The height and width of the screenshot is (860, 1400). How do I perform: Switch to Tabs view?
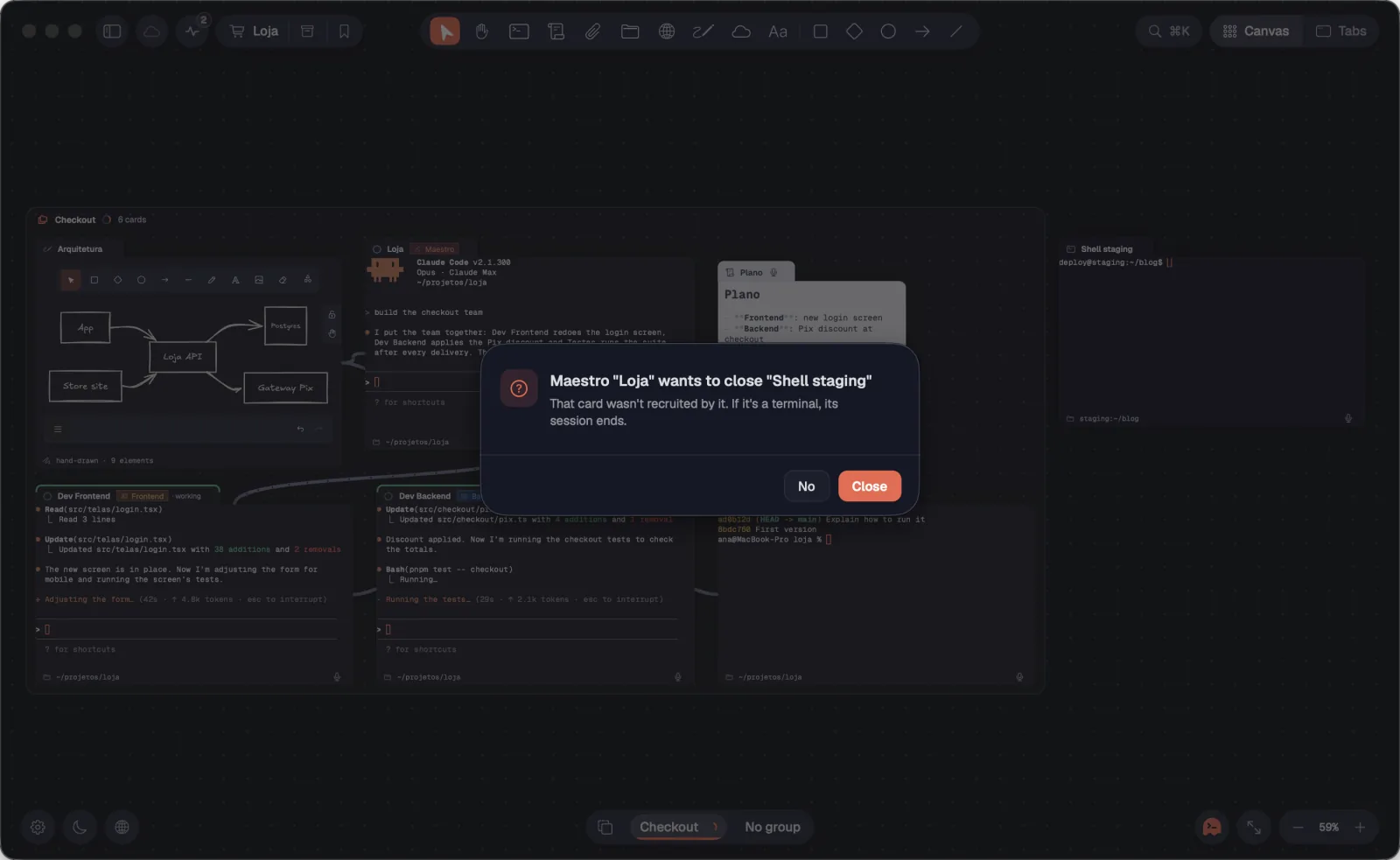[x=1341, y=31]
